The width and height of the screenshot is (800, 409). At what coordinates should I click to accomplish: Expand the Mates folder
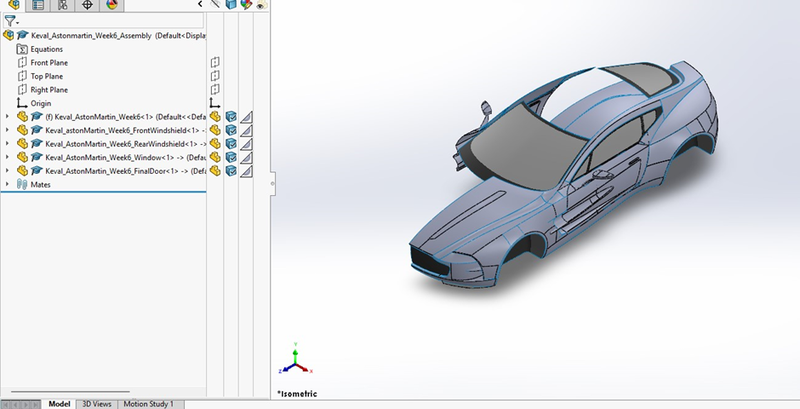point(7,184)
